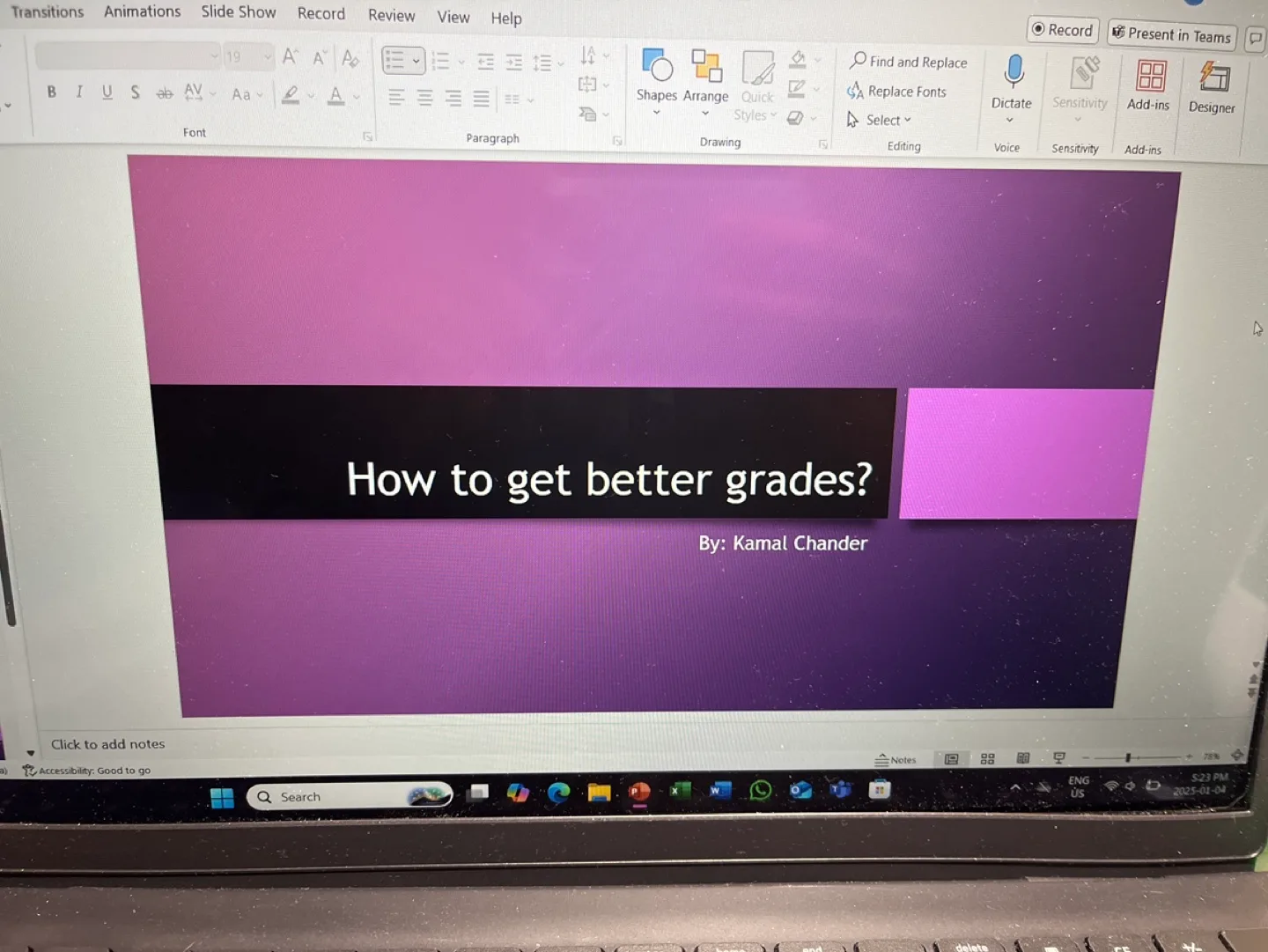The image size is (1268, 952).
Task: Apply font color
Action: pos(335,96)
